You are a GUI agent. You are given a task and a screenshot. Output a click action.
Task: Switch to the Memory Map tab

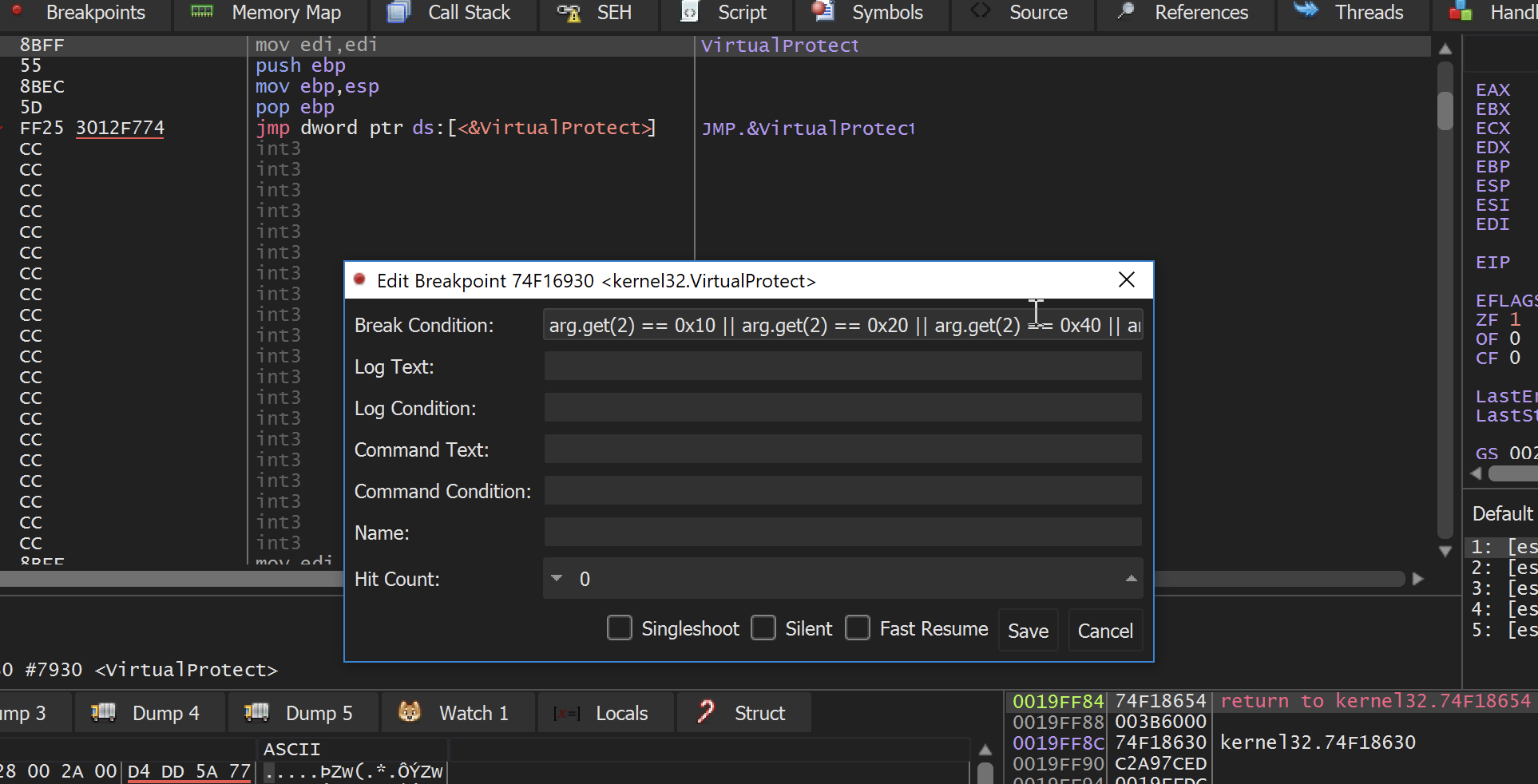click(x=268, y=13)
